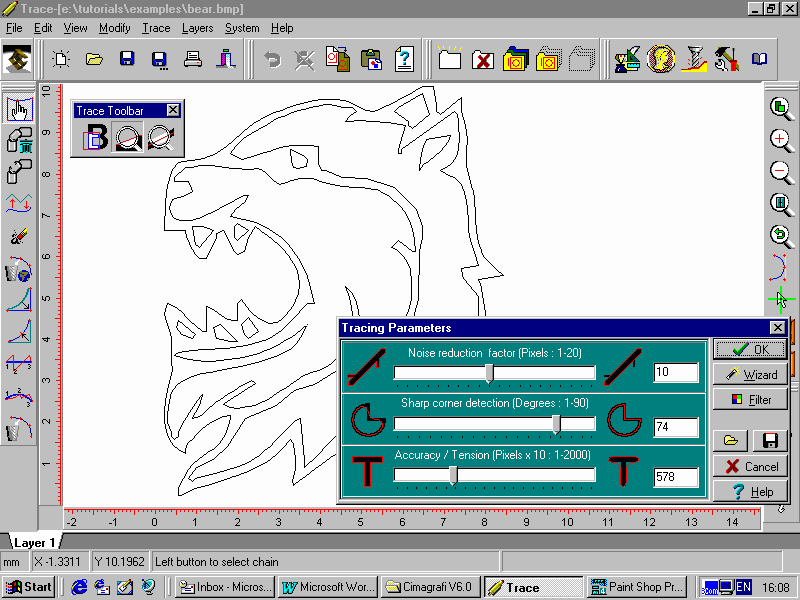This screenshot has width=800, height=600.
Task: Click the Noise reduction factor slider handle
Action: click(x=489, y=373)
